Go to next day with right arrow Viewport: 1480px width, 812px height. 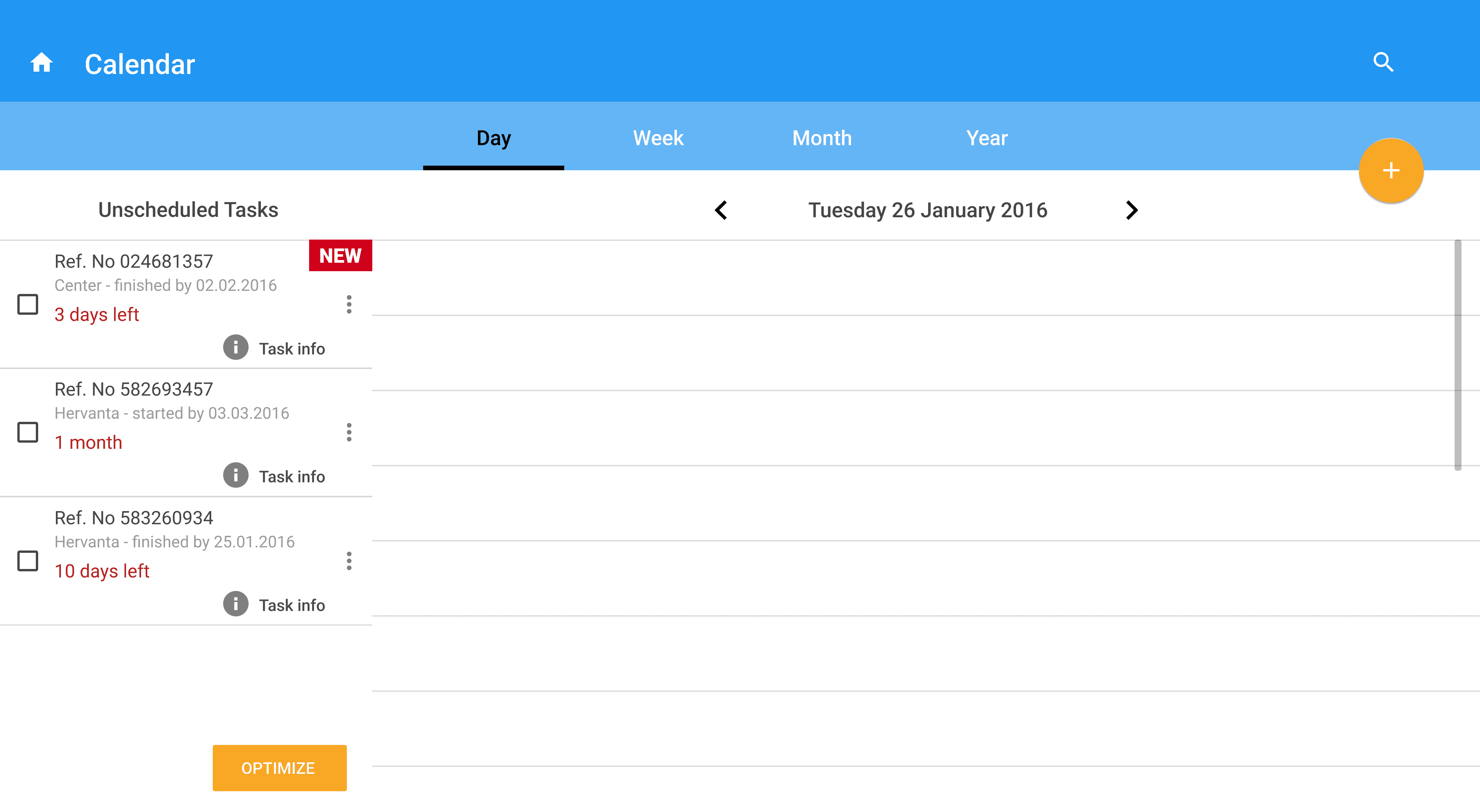pyautogui.click(x=1131, y=210)
